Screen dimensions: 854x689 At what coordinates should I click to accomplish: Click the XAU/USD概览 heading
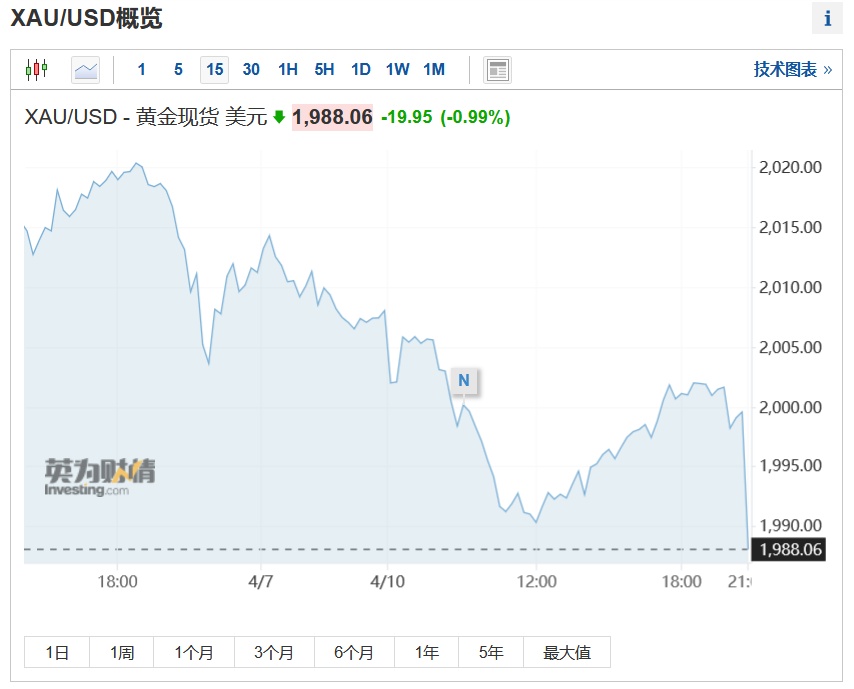[x=87, y=18]
